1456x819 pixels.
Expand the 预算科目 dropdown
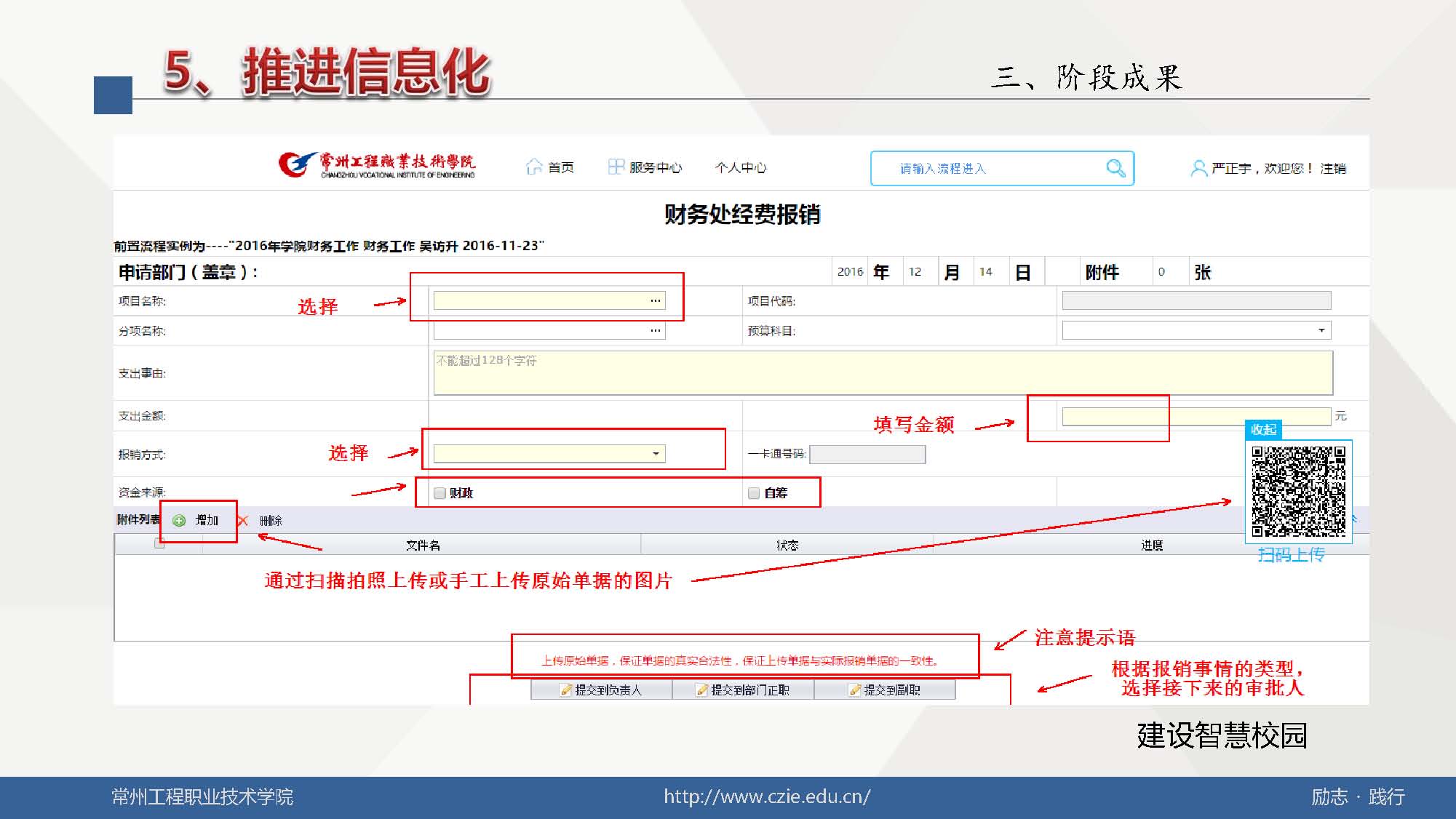click(1321, 330)
